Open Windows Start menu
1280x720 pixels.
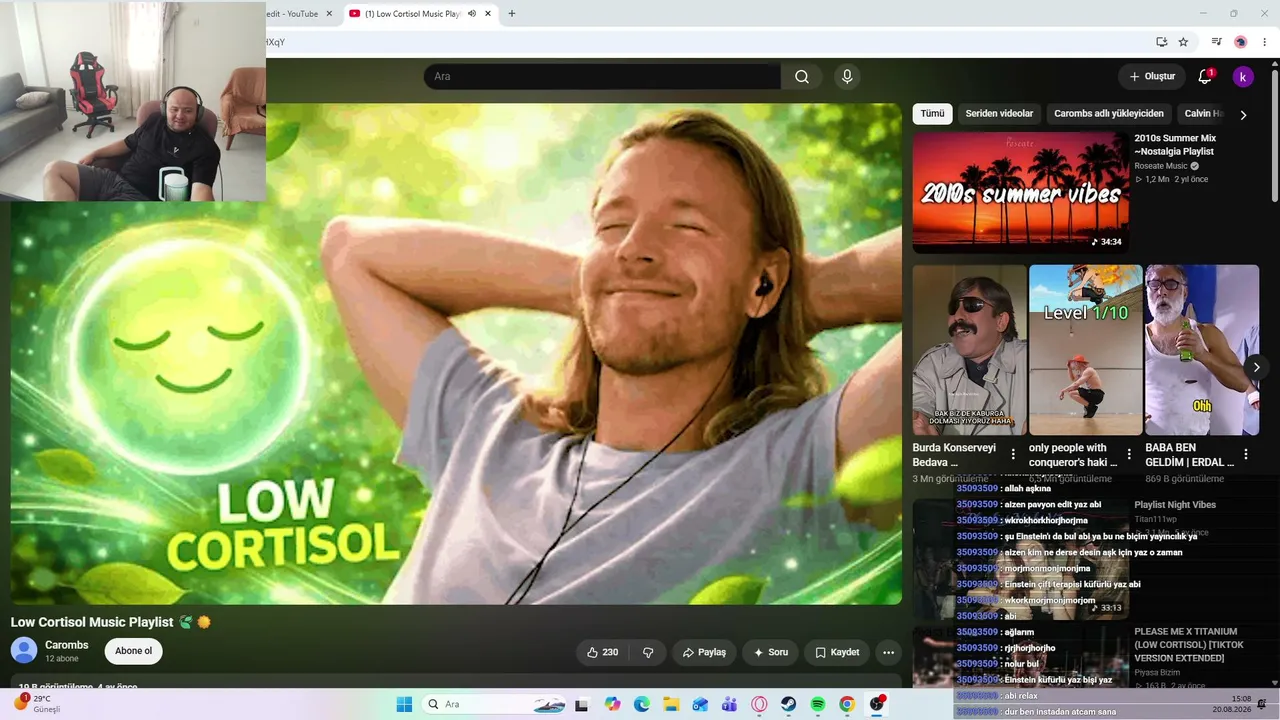(404, 704)
